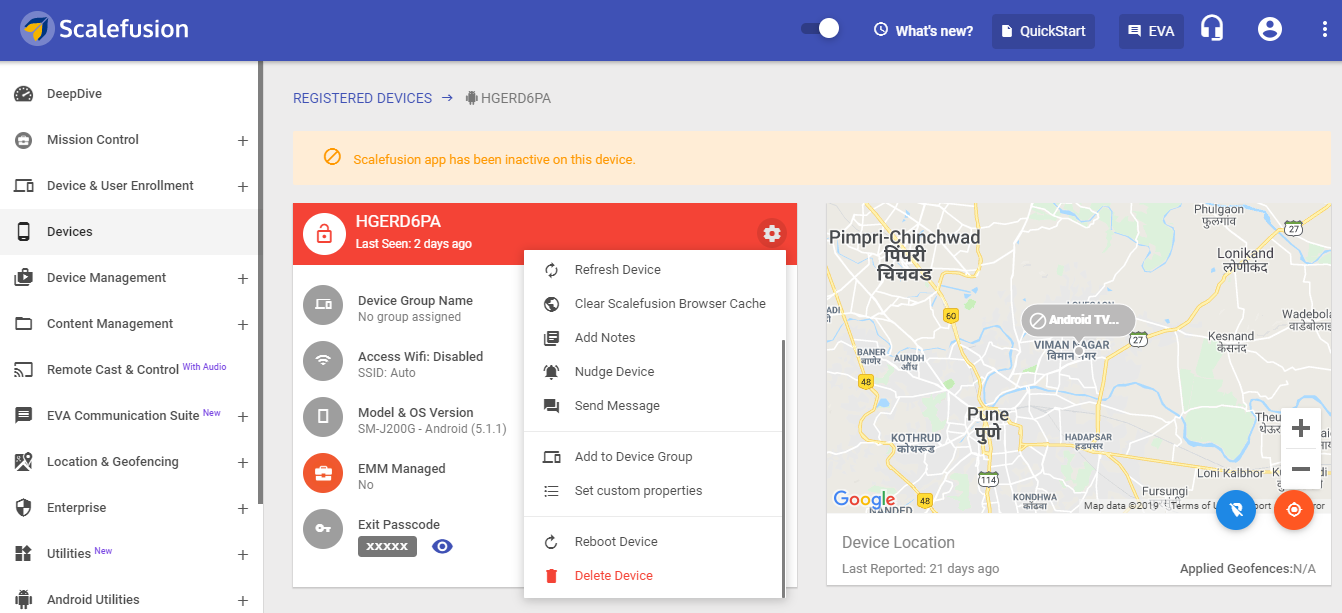Screen dimensions: 1342x613
Task: Expand Device & User Enrollment section
Action: tap(242, 187)
